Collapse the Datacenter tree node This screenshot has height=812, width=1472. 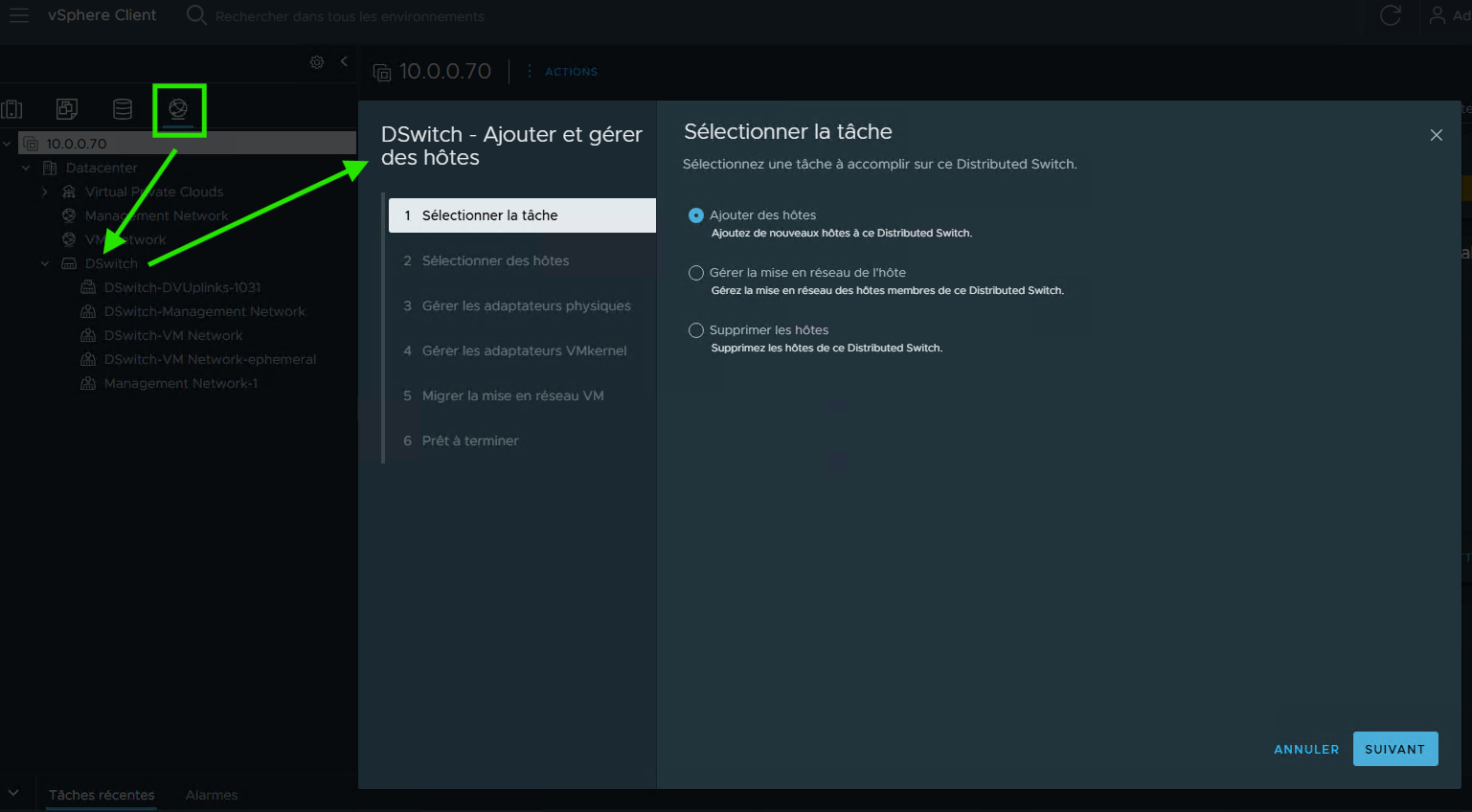(26, 168)
